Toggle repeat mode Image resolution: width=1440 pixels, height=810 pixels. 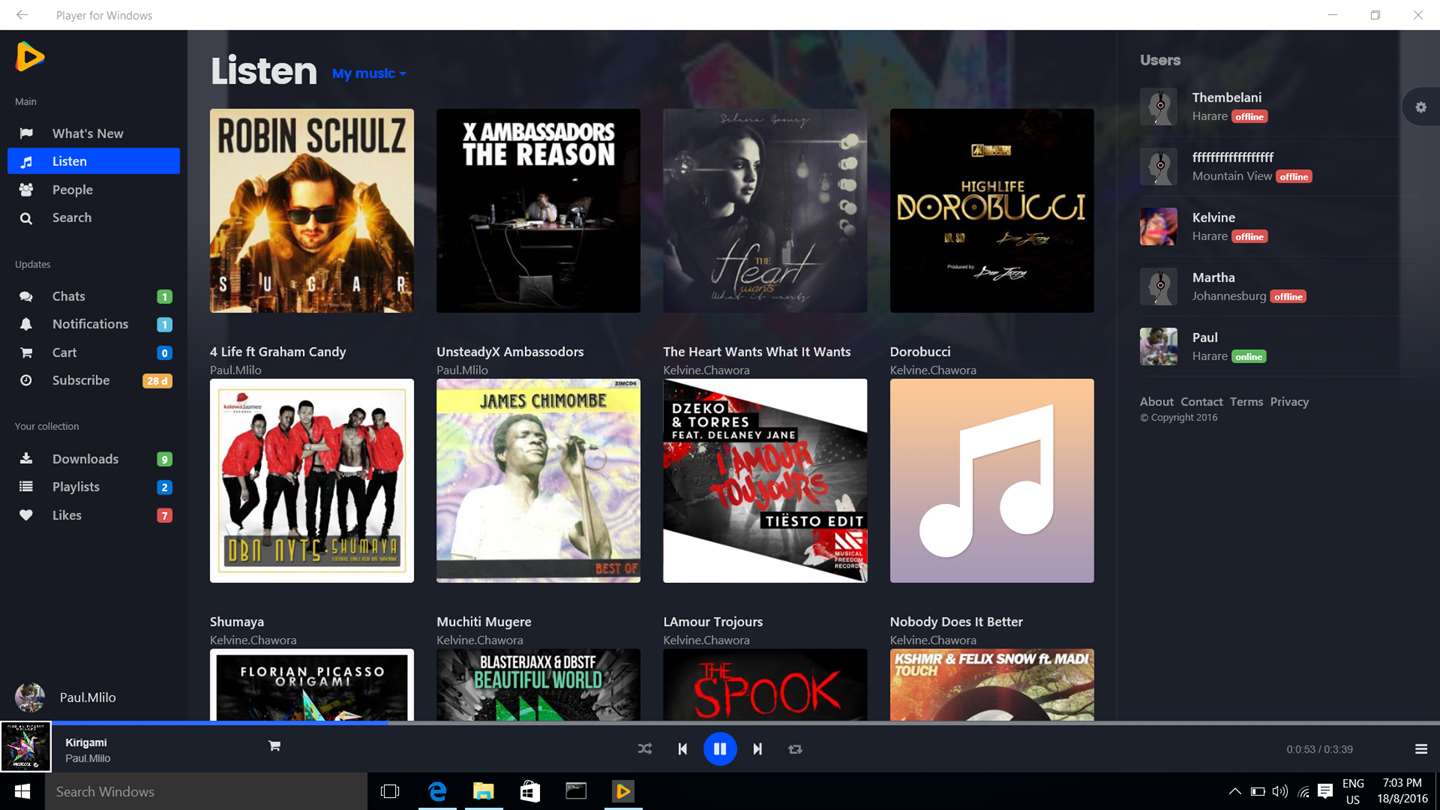pyautogui.click(x=795, y=749)
